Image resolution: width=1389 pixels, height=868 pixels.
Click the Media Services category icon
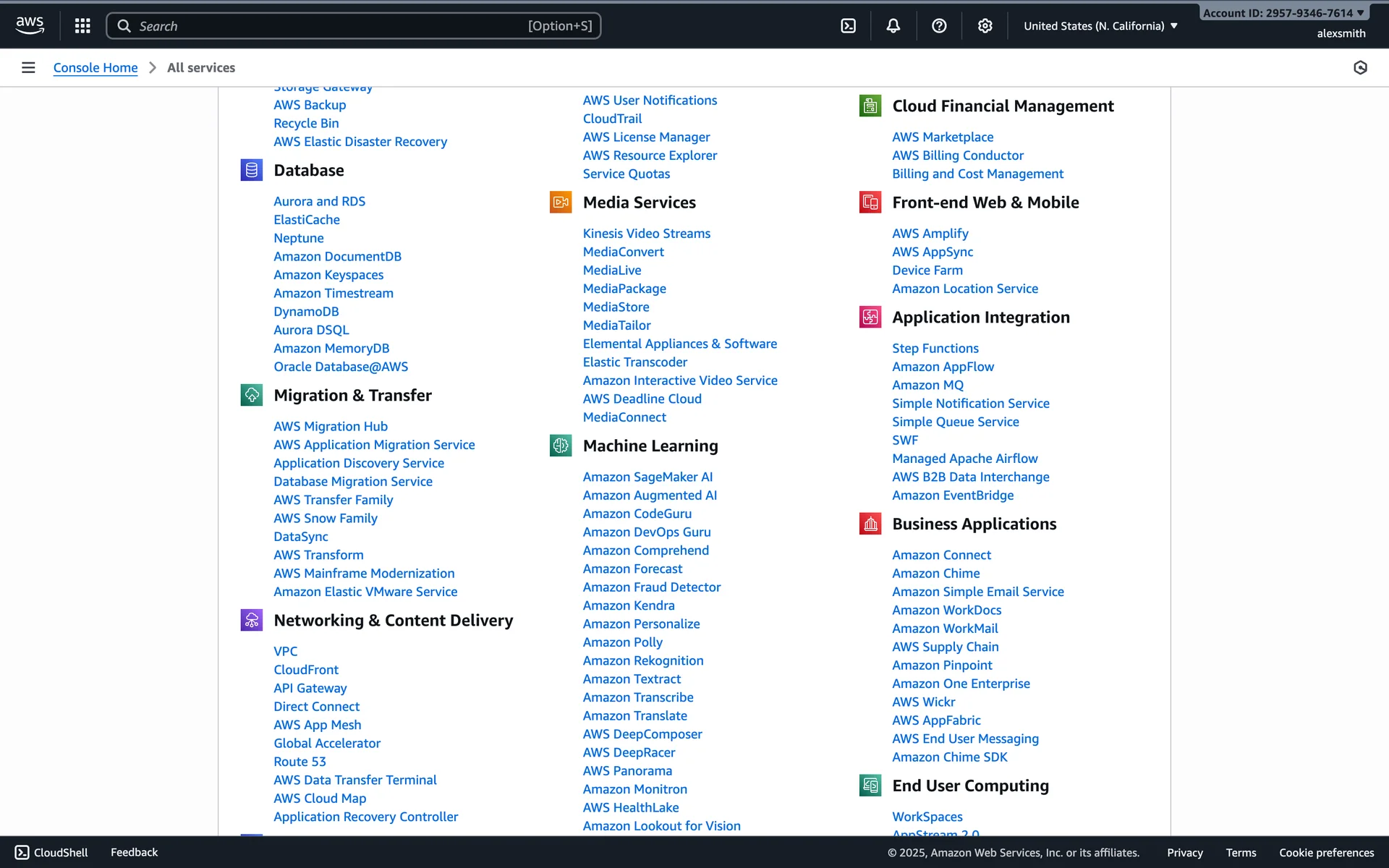point(561,203)
